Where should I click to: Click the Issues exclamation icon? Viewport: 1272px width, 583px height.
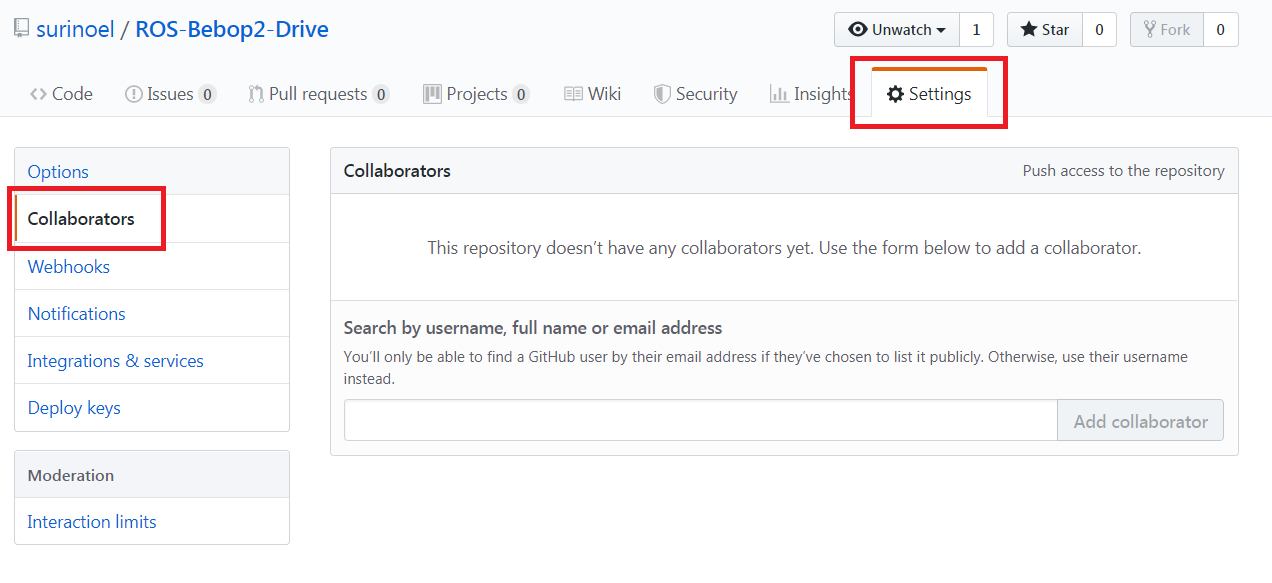(x=133, y=94)
